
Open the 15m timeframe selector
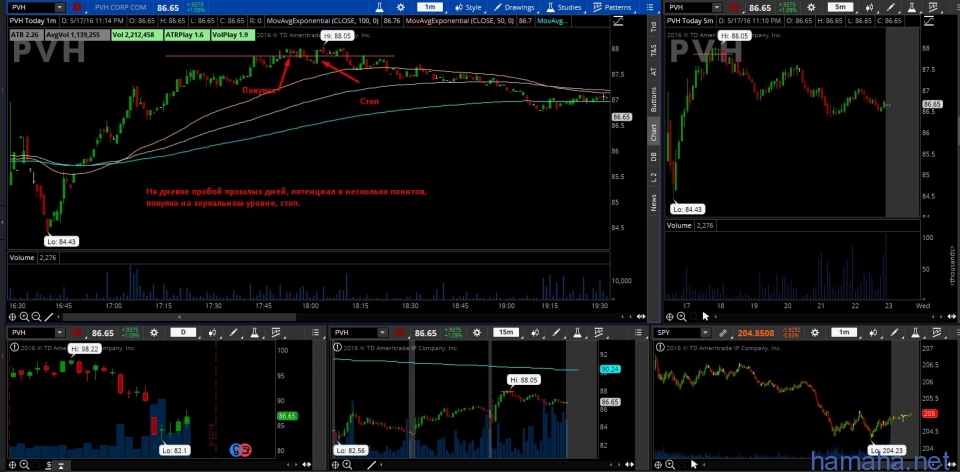click(x=506, y=332)
